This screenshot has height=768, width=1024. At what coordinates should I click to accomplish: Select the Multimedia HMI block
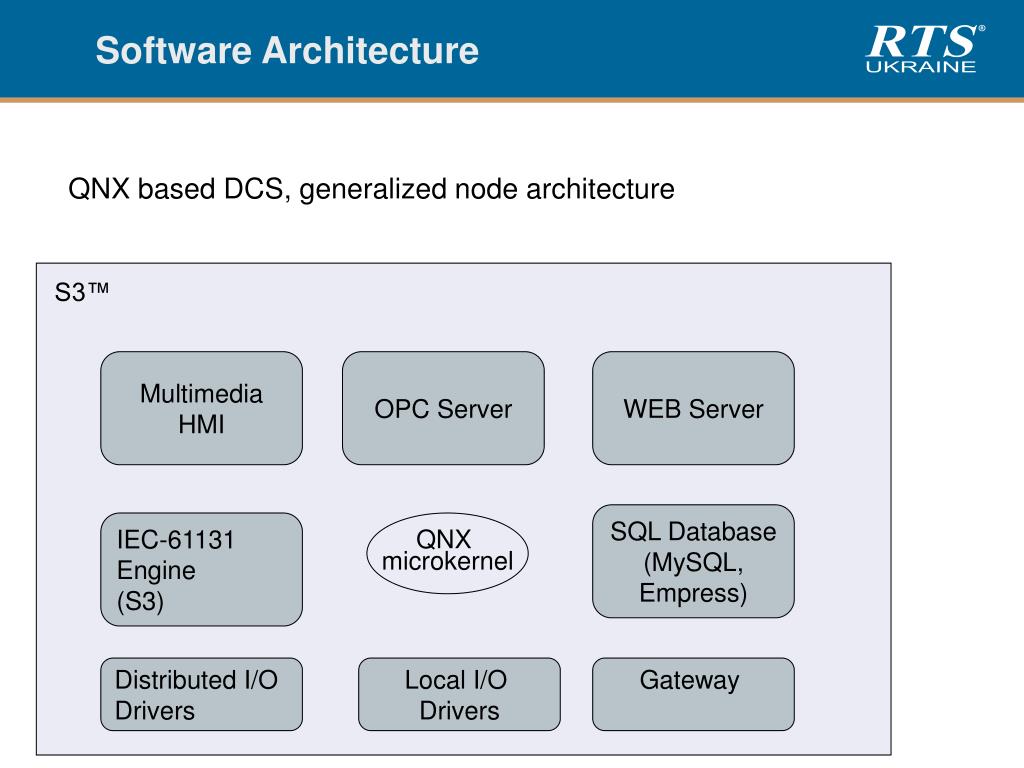pos(201,408)
